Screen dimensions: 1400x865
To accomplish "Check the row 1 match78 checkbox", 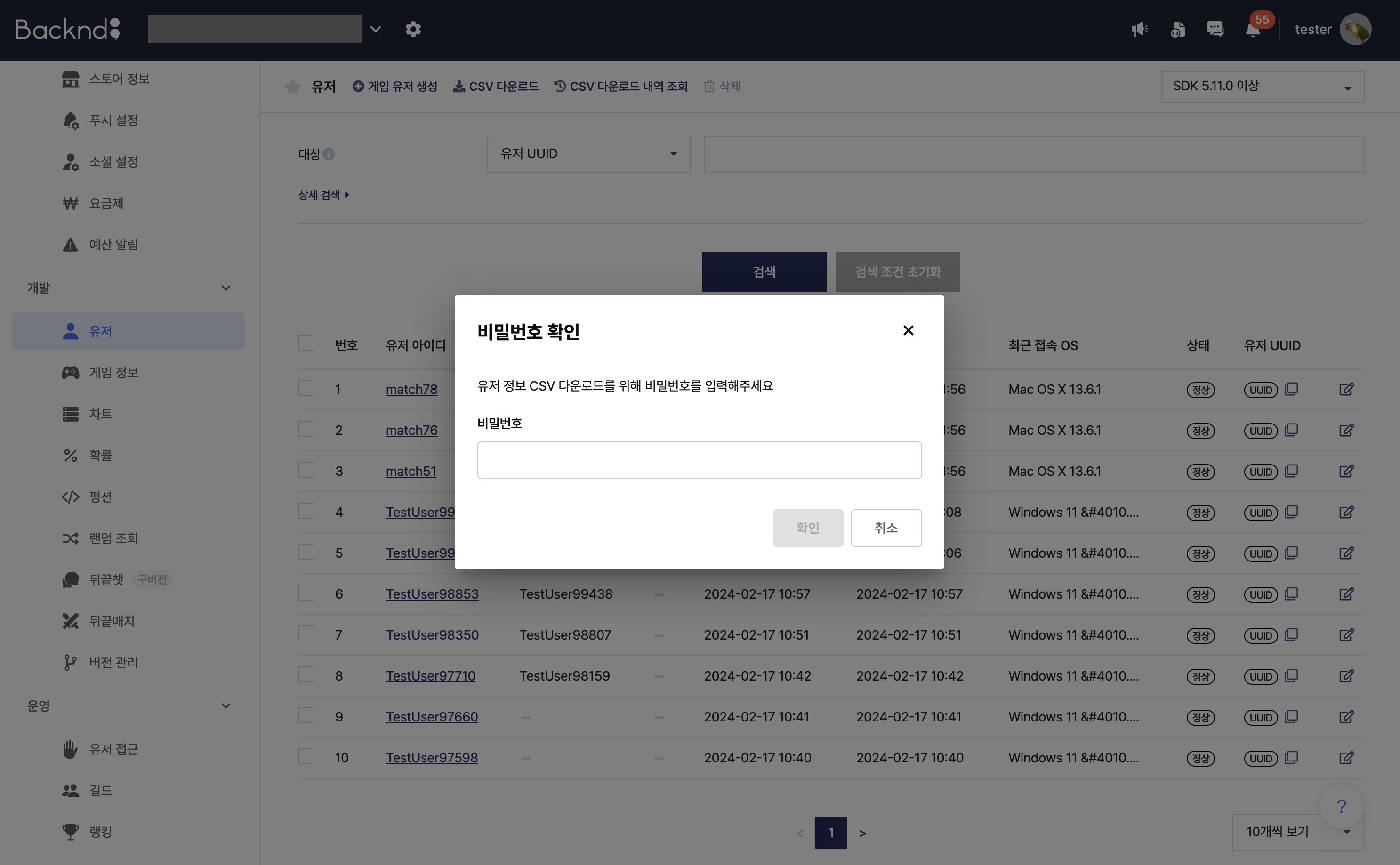I will 306,388.
